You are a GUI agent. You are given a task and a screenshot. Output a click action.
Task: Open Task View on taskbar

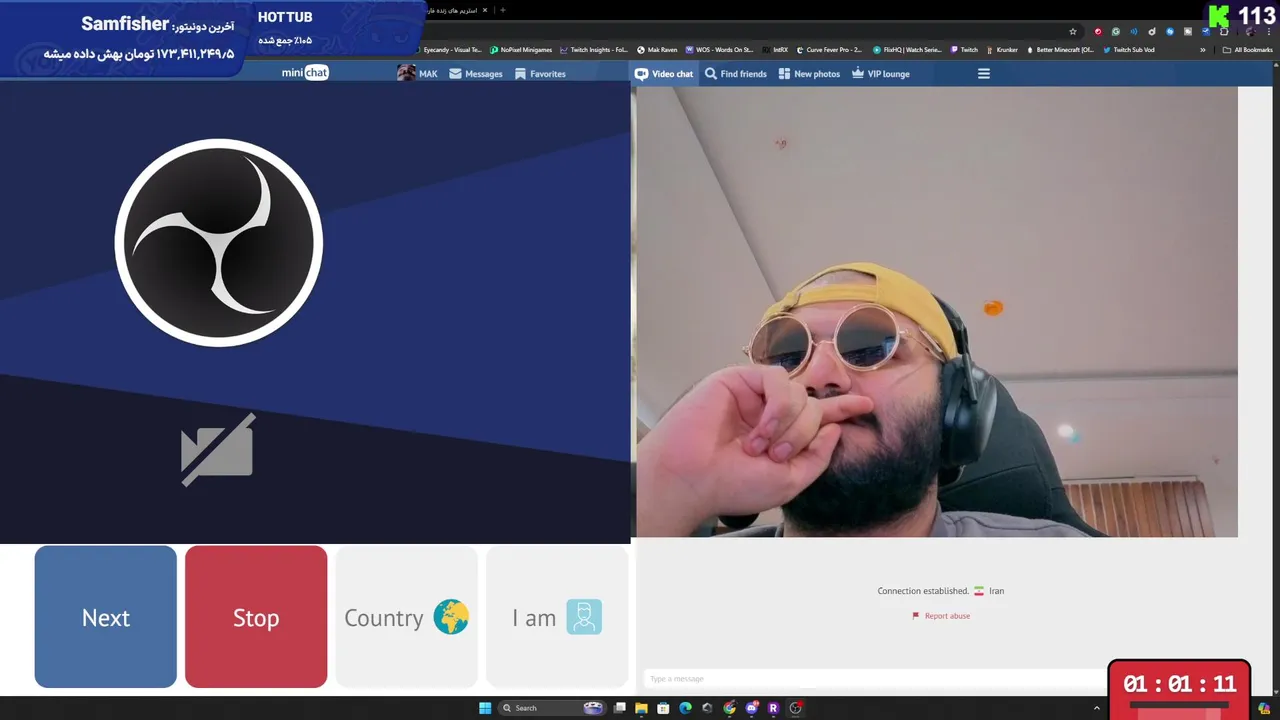click(620, 708)
